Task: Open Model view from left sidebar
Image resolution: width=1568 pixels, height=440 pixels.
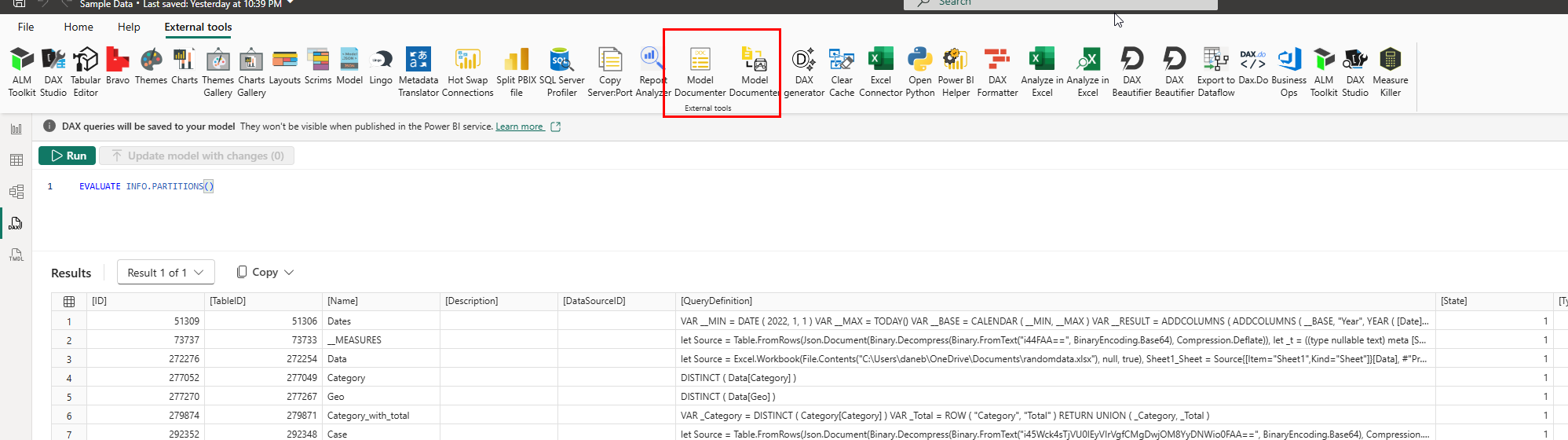Action: tap(16, 192)
